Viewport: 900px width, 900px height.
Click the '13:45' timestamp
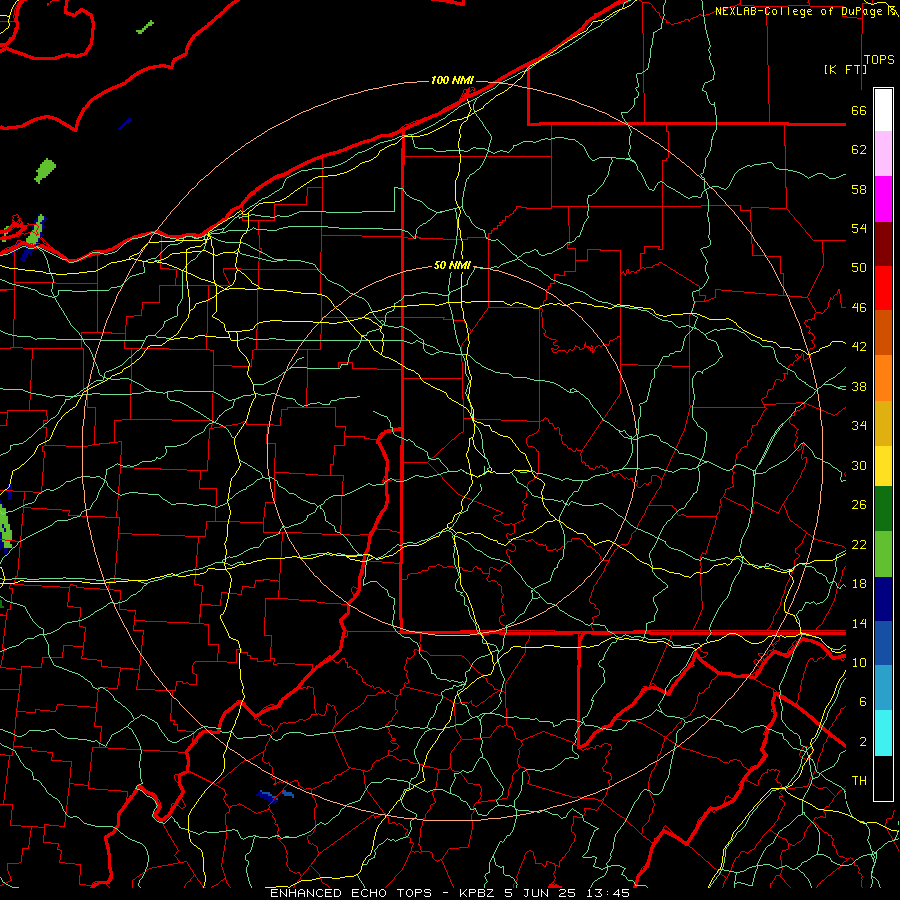click(x=608, y=893)
